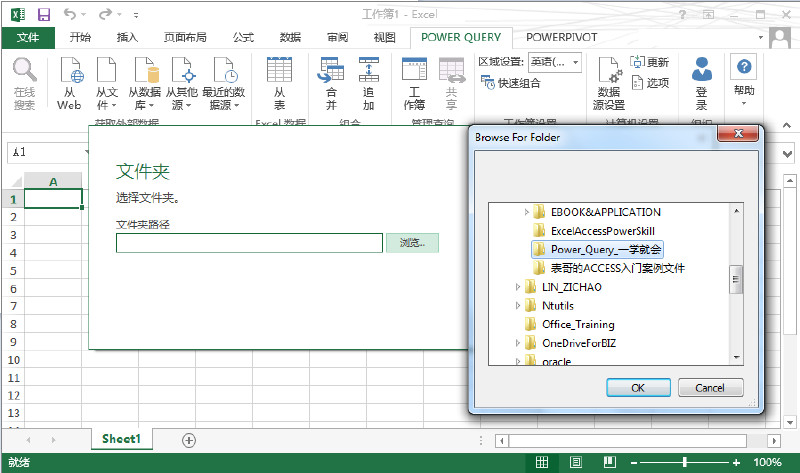
Task: Click the Share (共享) icon
Action: coord(452,84)
